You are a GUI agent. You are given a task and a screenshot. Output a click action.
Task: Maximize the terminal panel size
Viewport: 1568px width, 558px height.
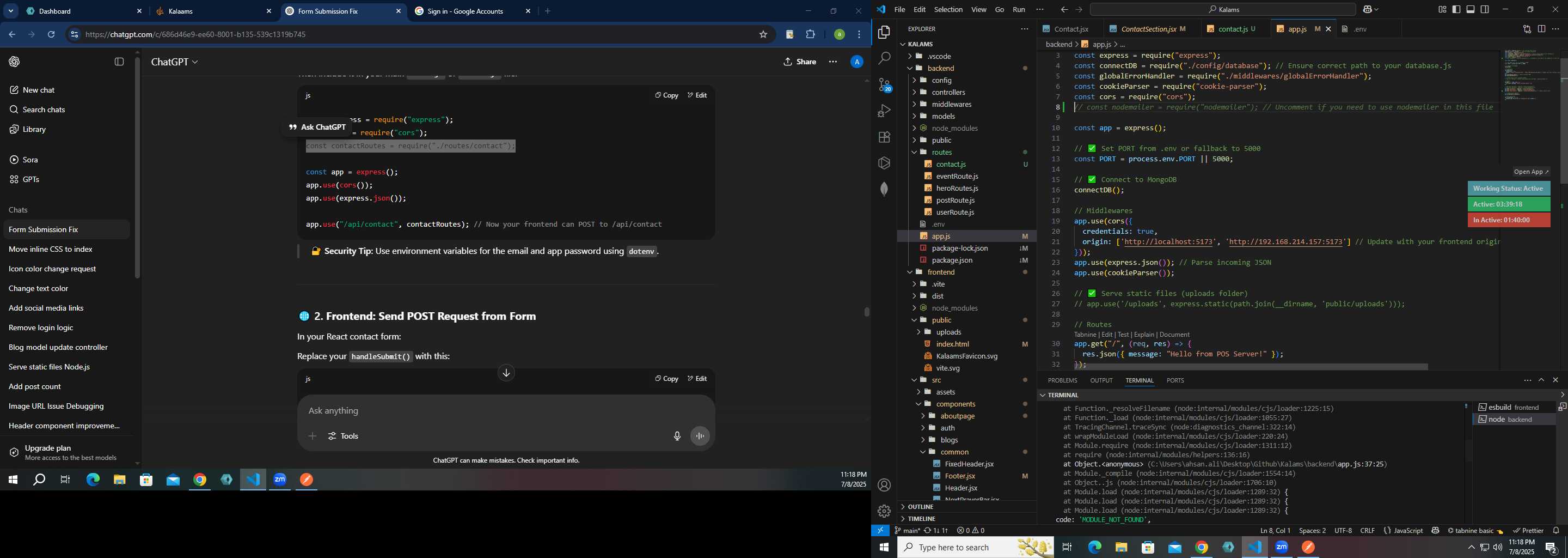[1541, 380]
